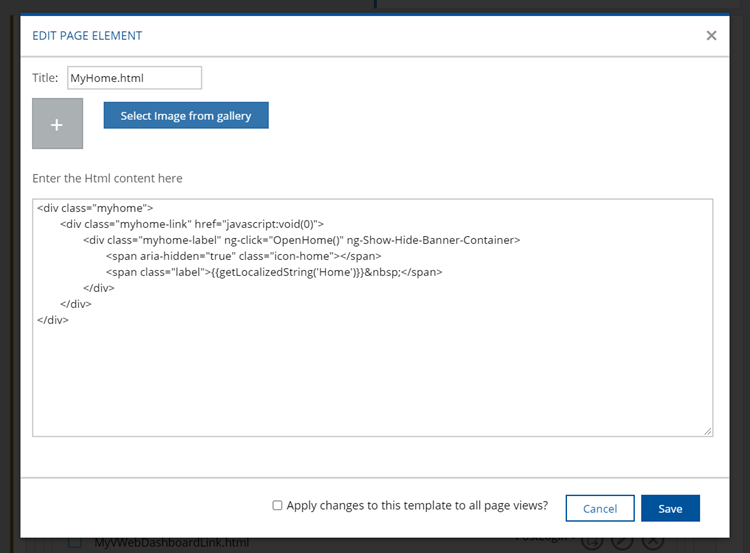This screenshot has height=553, width=750.
Task: Click Select Image from gallery button
Action: click(x=186, y=116)
